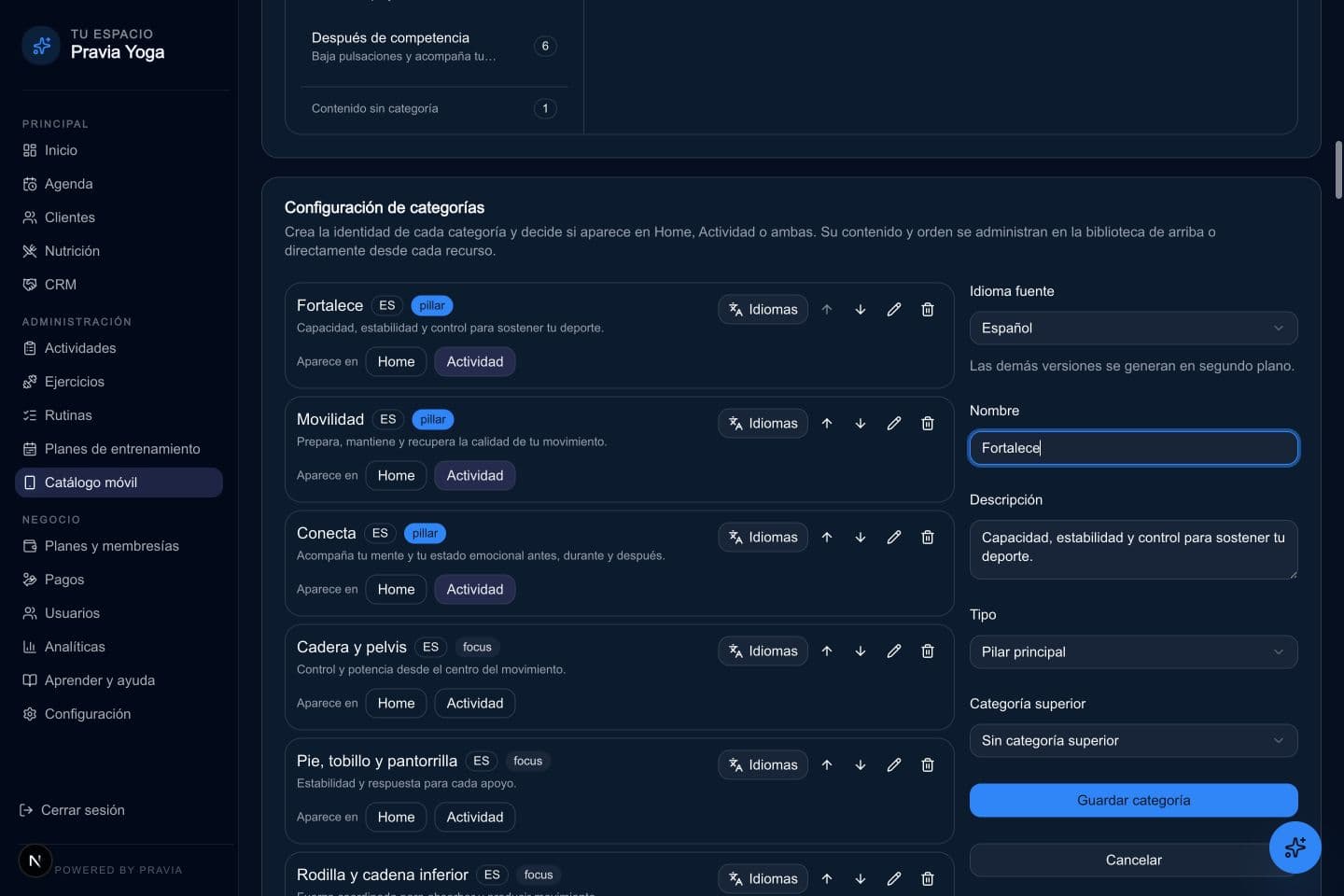The height and width of the screenshot is (896, 1344).
Task: Click the N avatar badge
Action: click(35, 861)
